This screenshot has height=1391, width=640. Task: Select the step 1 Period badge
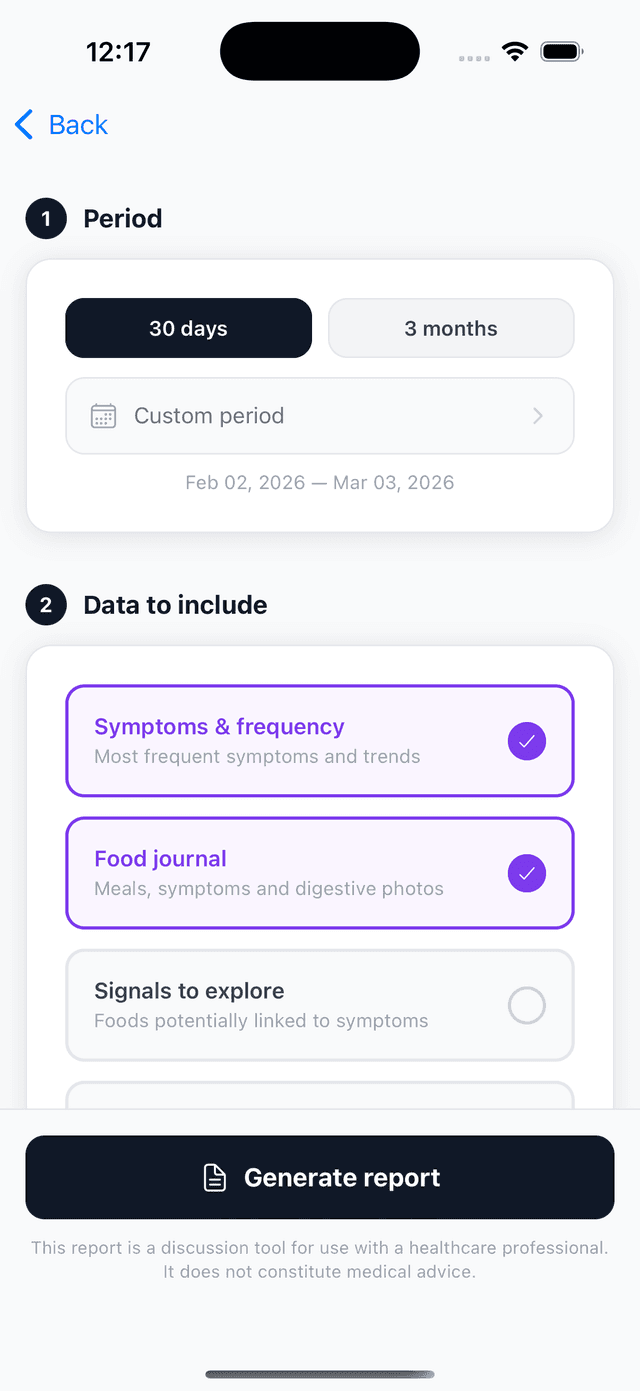[45, 218]
